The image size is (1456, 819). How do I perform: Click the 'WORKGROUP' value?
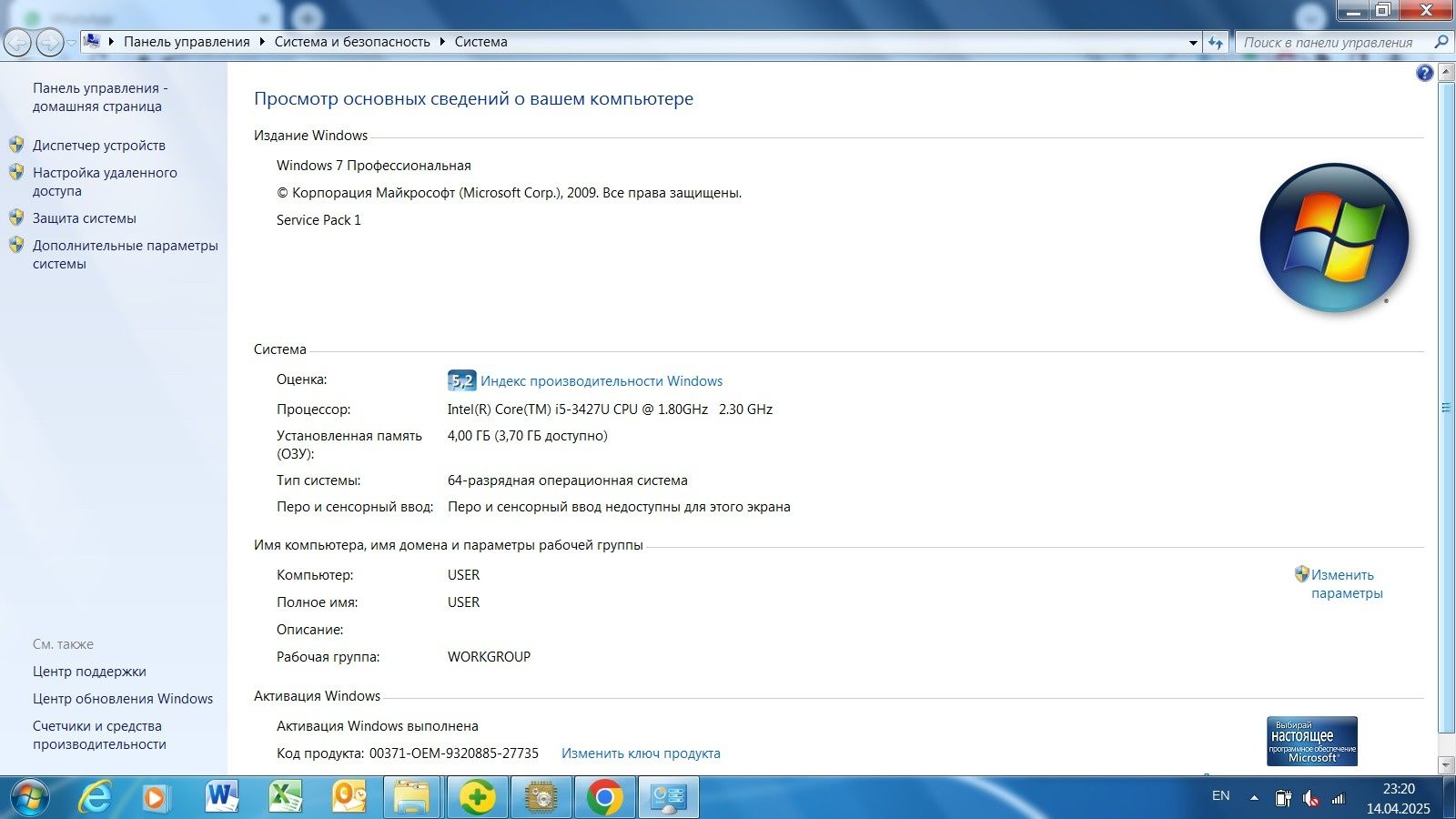pyautogui.click(x=489, y=657)
